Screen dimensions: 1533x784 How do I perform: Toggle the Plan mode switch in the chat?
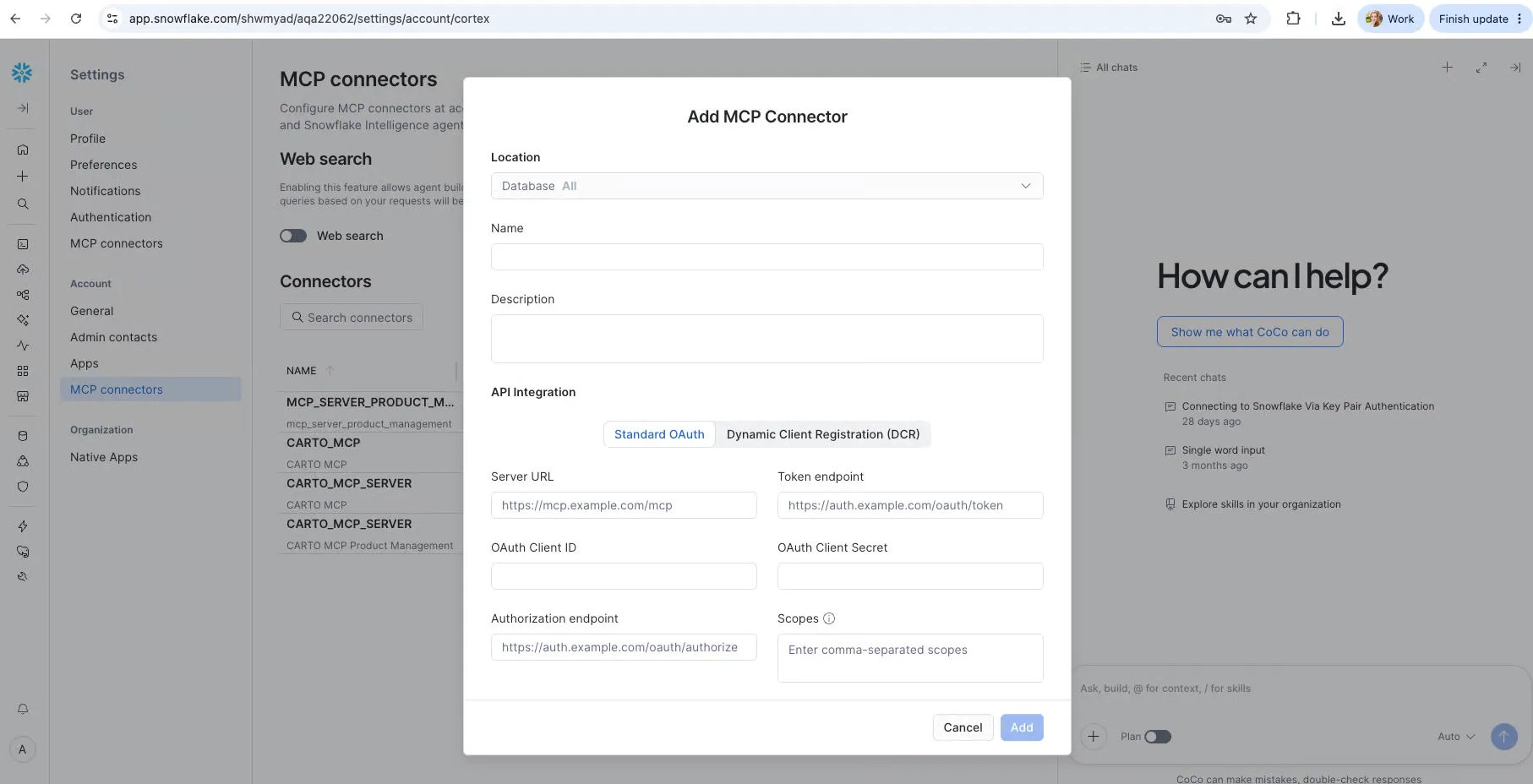pos(1158,737)
